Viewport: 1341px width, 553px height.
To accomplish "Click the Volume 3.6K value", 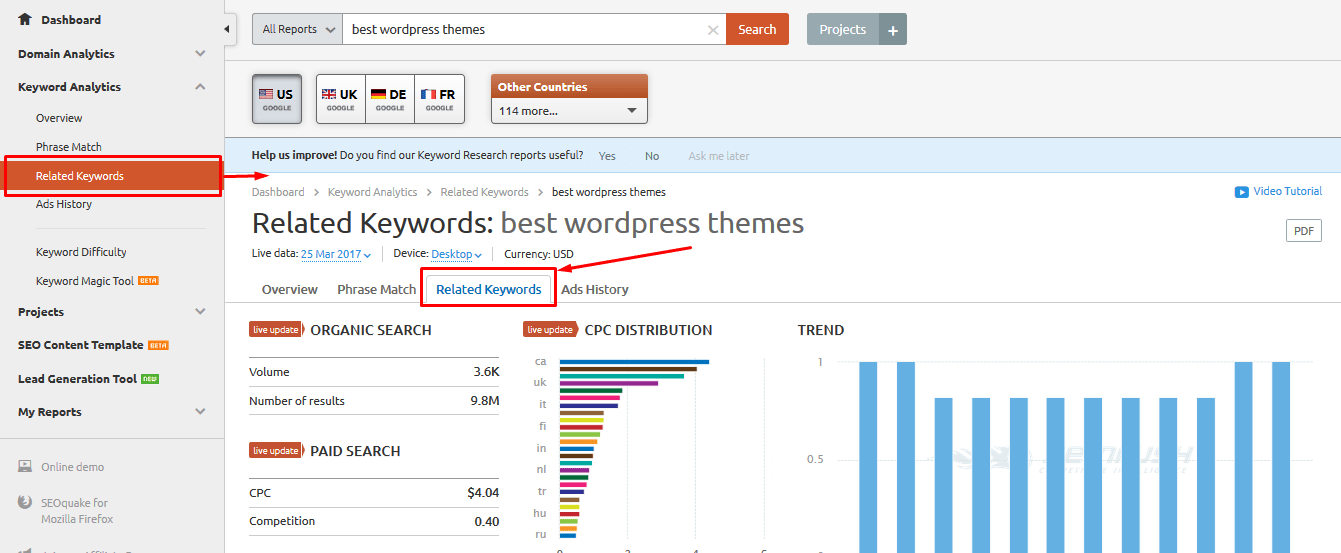I will tap(486, 372).
